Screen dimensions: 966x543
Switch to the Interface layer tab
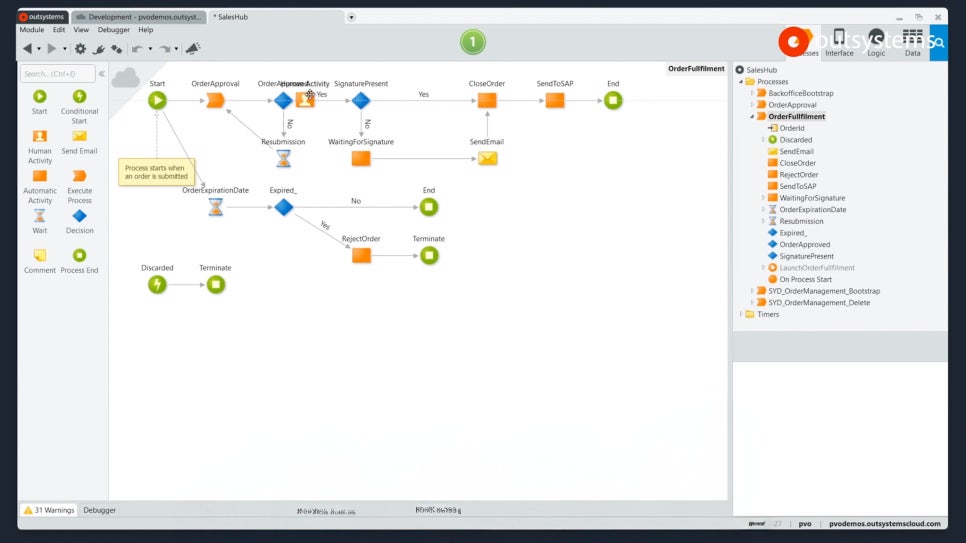point(839,43)
